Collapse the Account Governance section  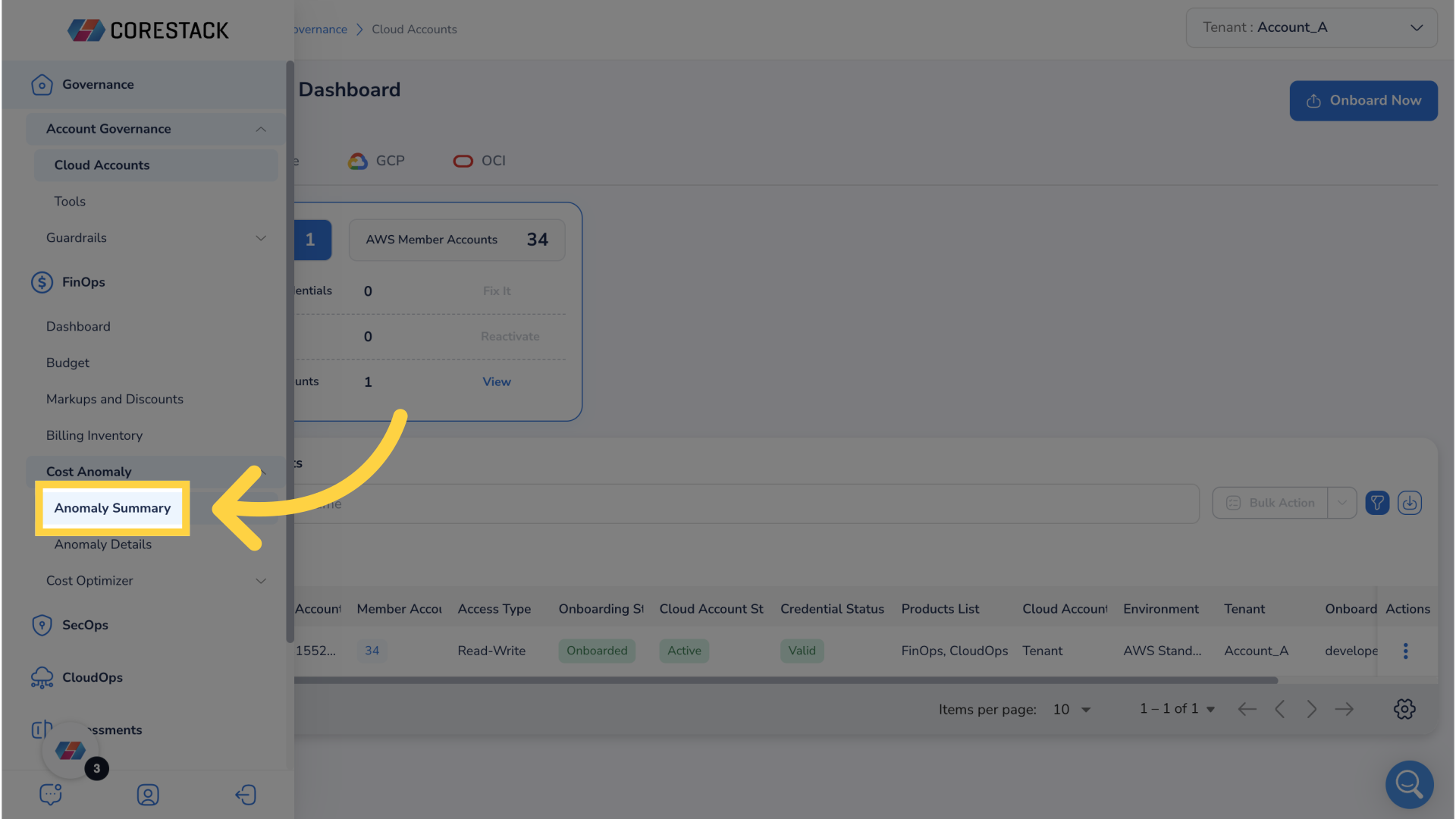(x=261, y=129)
